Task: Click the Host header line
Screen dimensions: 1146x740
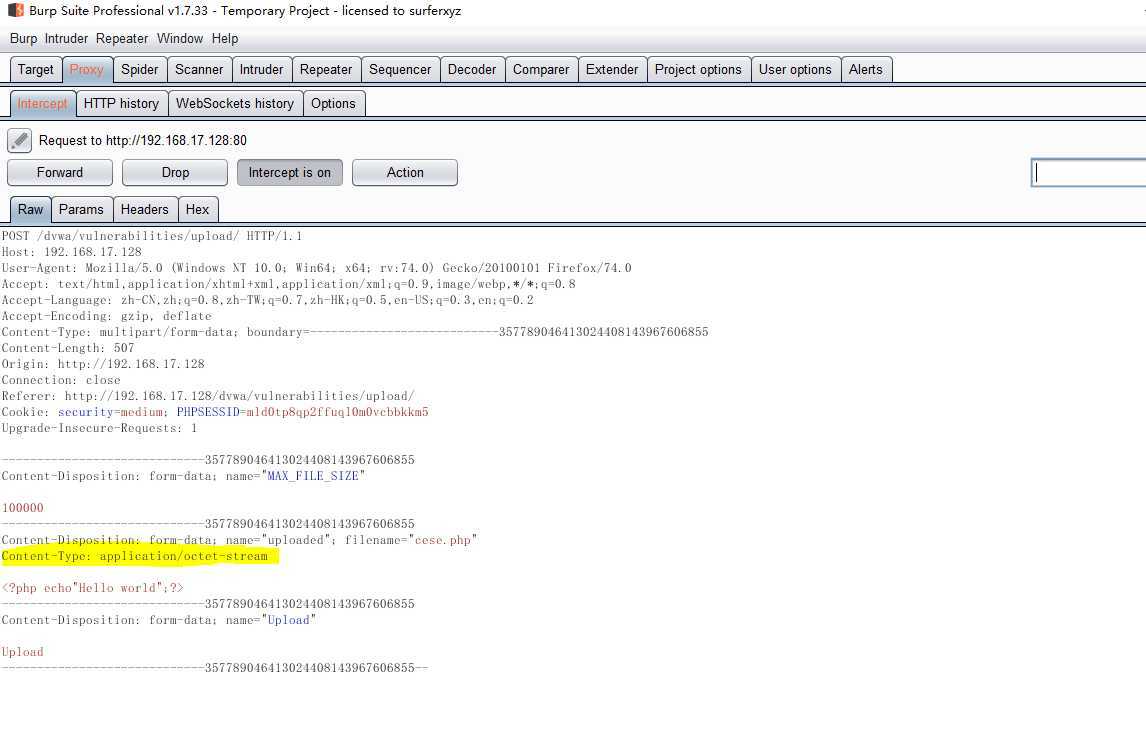Action: (72, 252)
